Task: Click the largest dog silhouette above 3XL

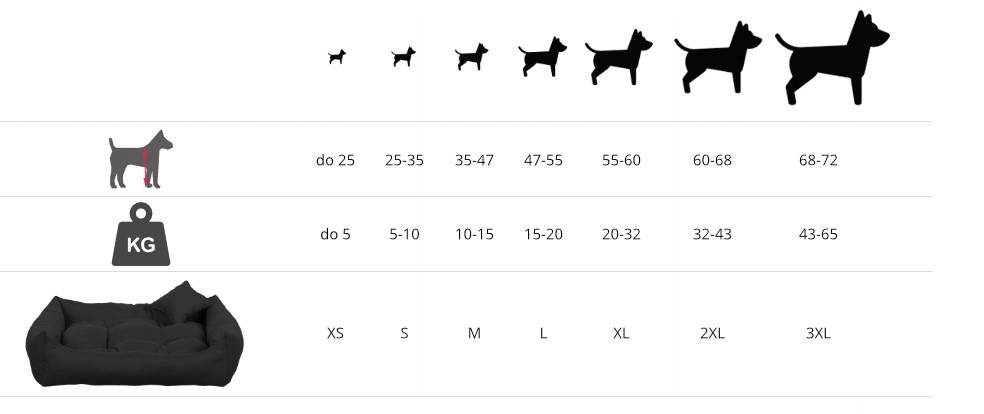Action: 832,58
